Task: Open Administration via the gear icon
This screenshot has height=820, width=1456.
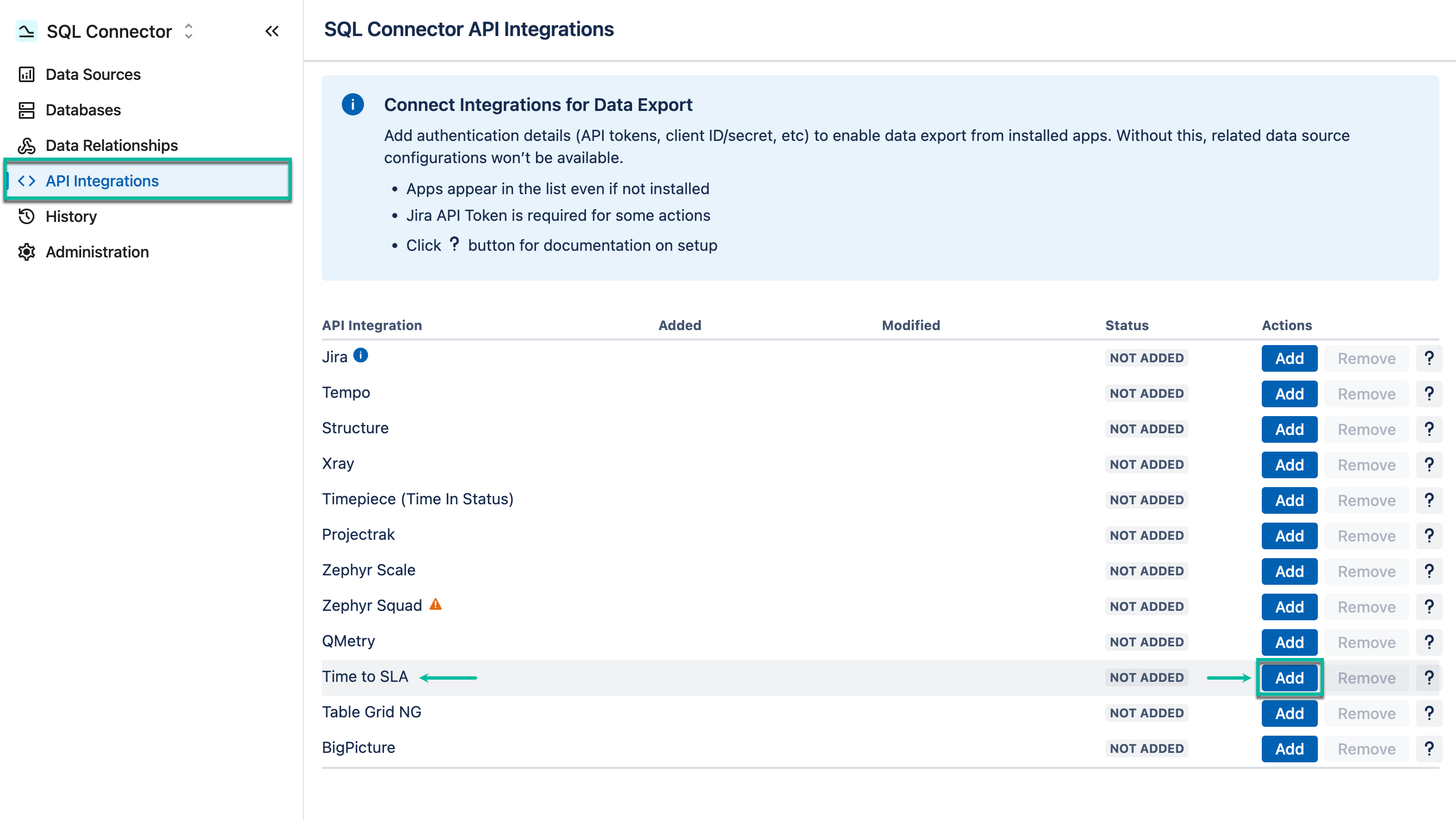Action: 27,252
